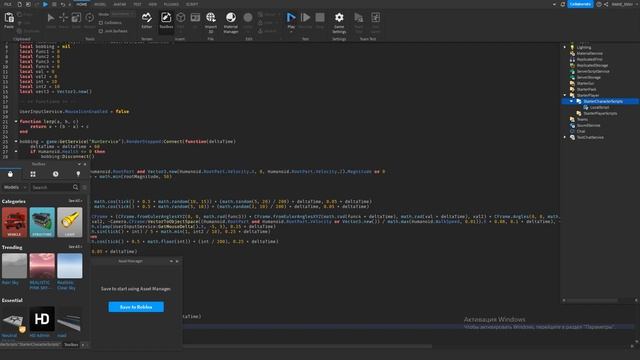Image resolution: width=640 pixels, height=360 pixels.
Task: Open the user account dropdown arrow
Action: point(636,4)
